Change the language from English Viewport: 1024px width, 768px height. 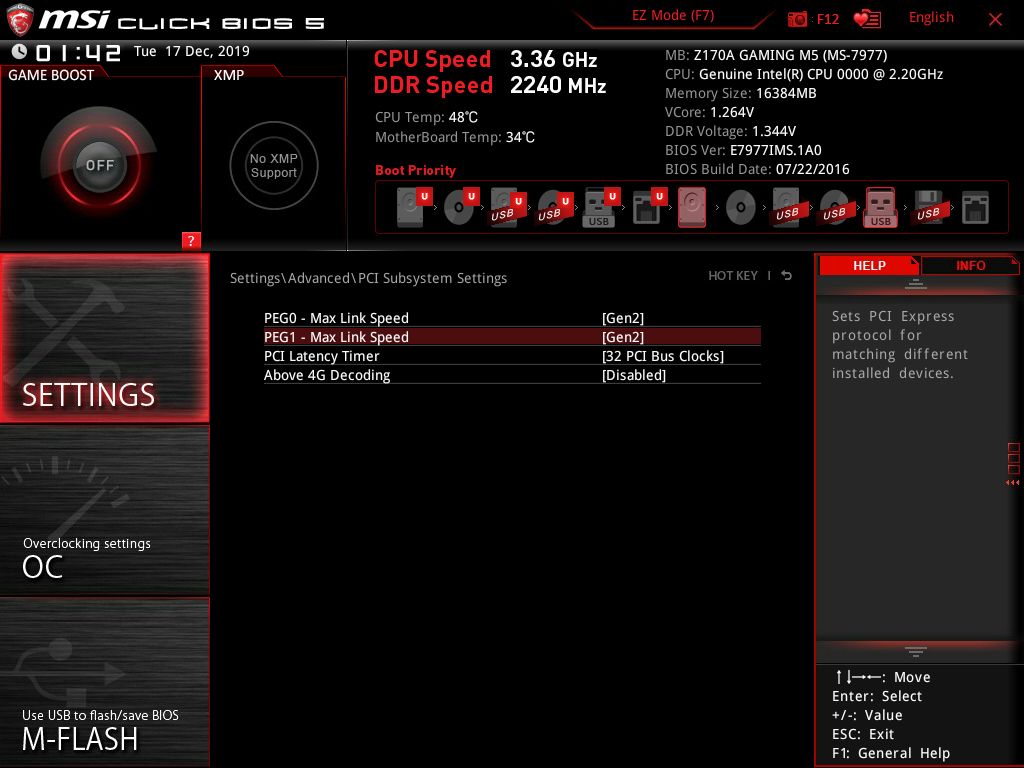tap(931, 18)
